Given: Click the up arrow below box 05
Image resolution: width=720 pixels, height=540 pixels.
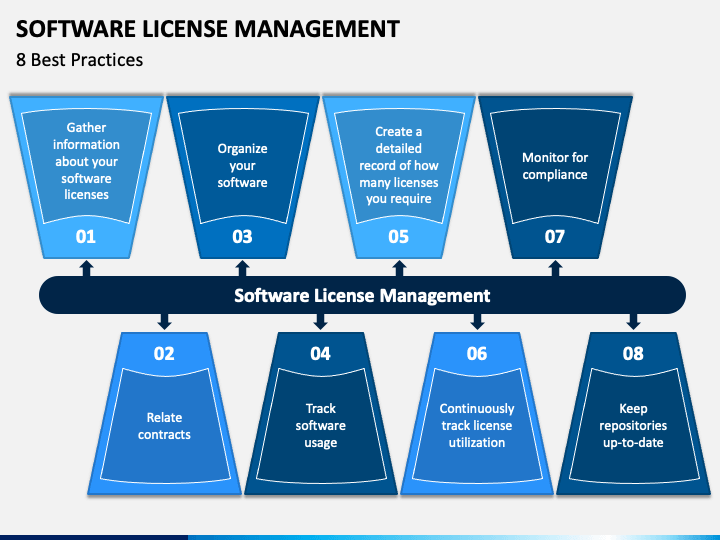Looking at the screenshot, I should coord(399,268).
